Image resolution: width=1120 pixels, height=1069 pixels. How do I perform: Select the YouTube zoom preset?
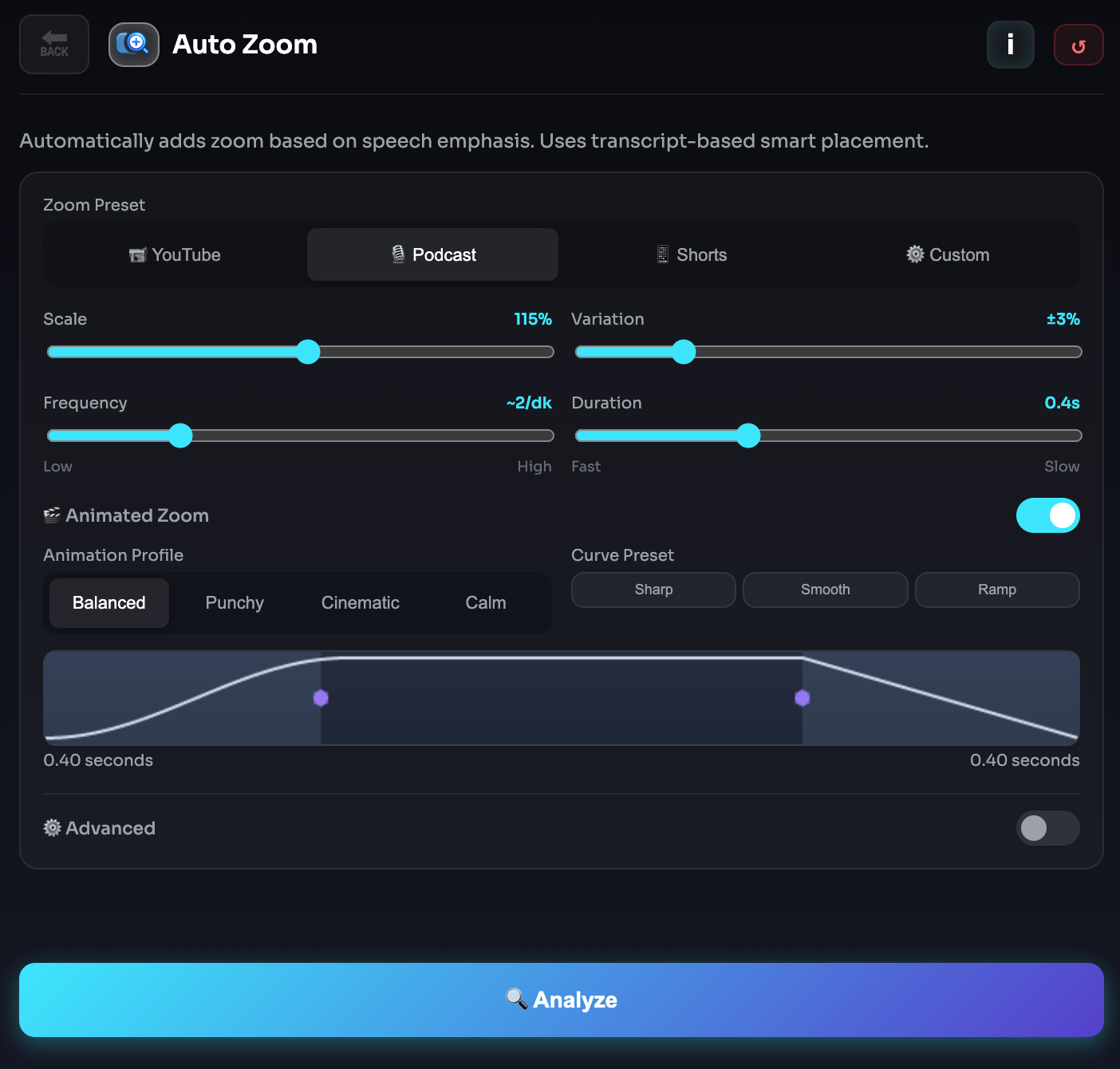coord(175,255)
